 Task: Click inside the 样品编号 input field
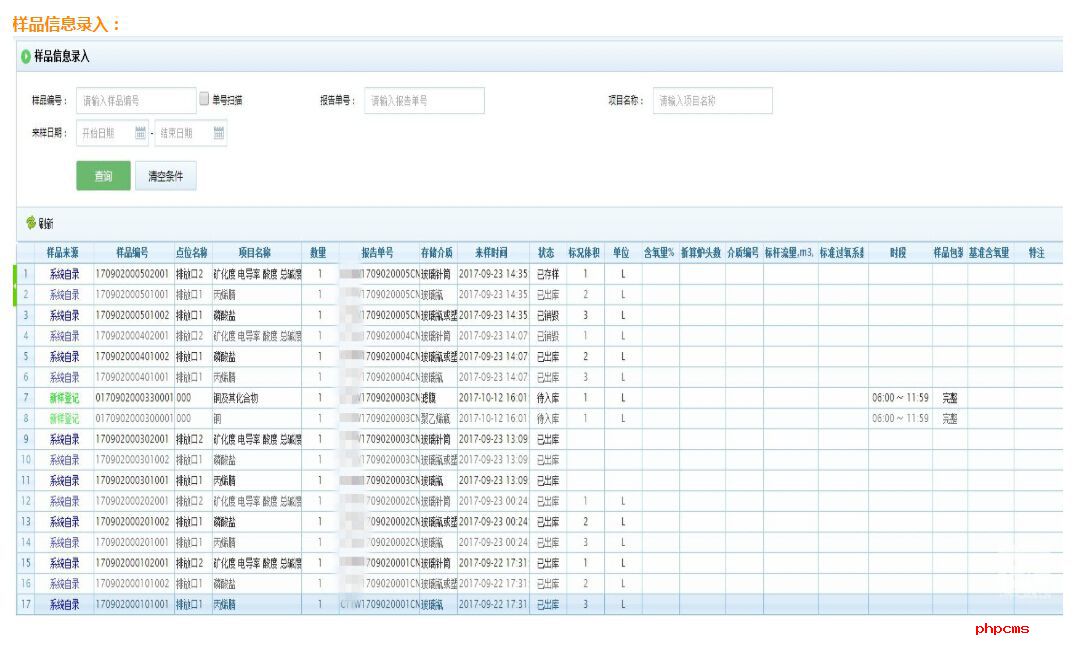click(x=135, y=100)
